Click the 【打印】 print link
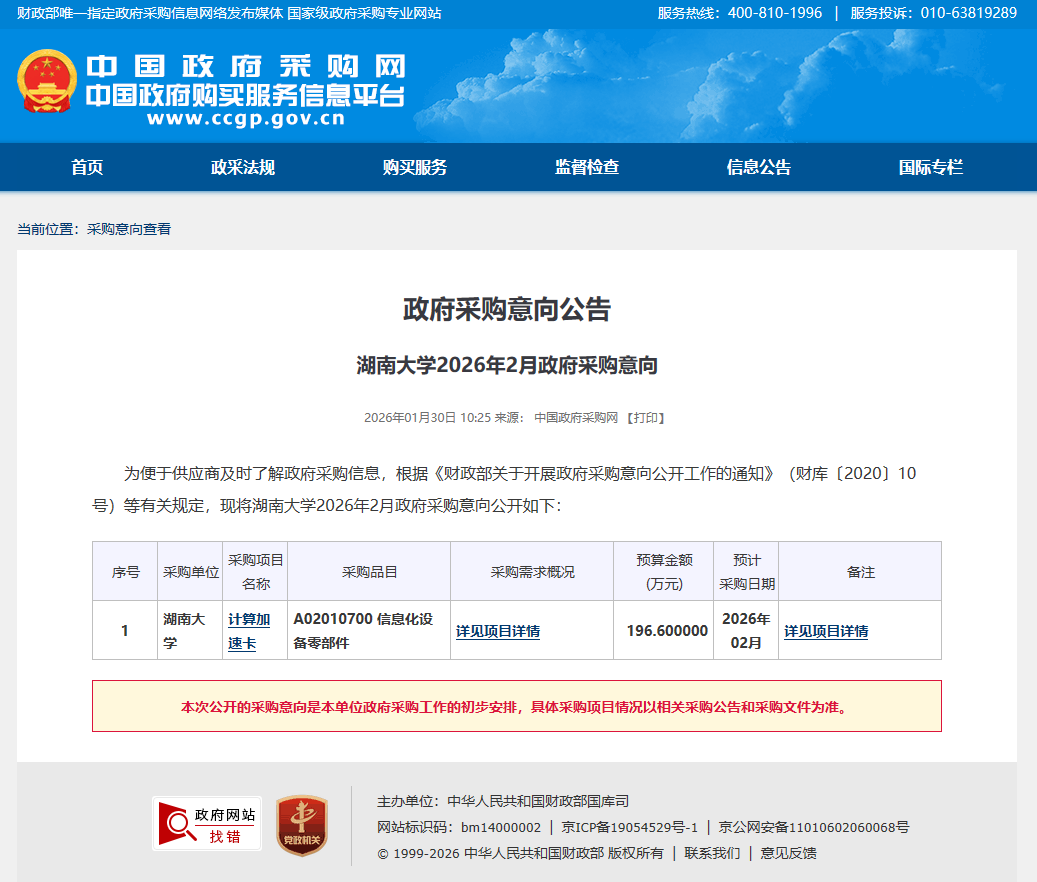This screenshot has height=882, width=1037. [645, 418]
